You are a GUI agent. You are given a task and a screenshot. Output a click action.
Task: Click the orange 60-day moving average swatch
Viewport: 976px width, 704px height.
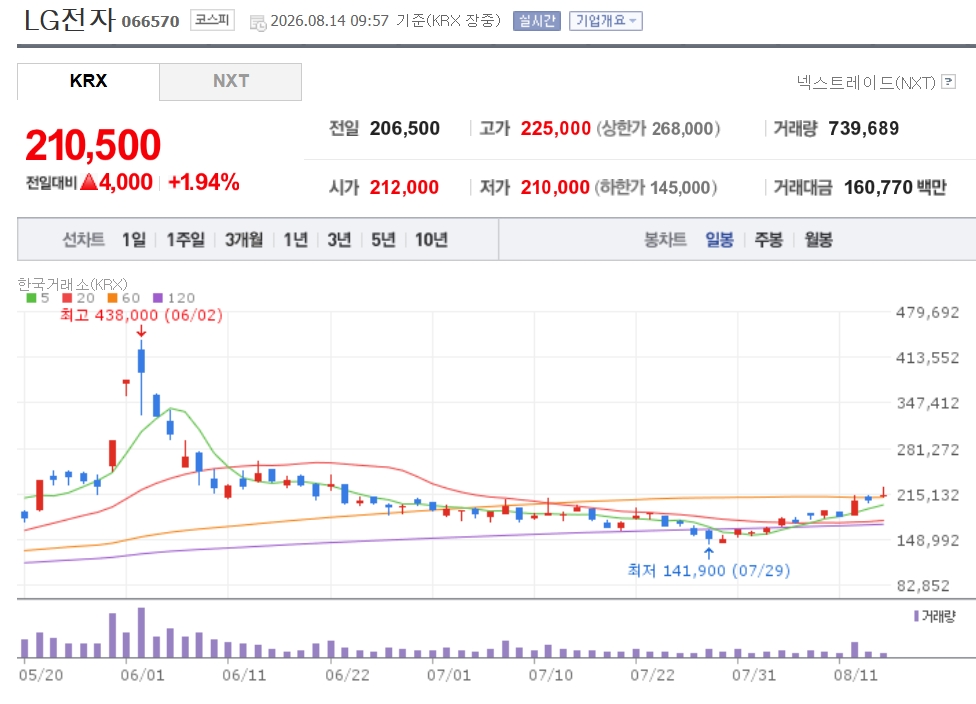pyautogui.click(x=113, y=298)
